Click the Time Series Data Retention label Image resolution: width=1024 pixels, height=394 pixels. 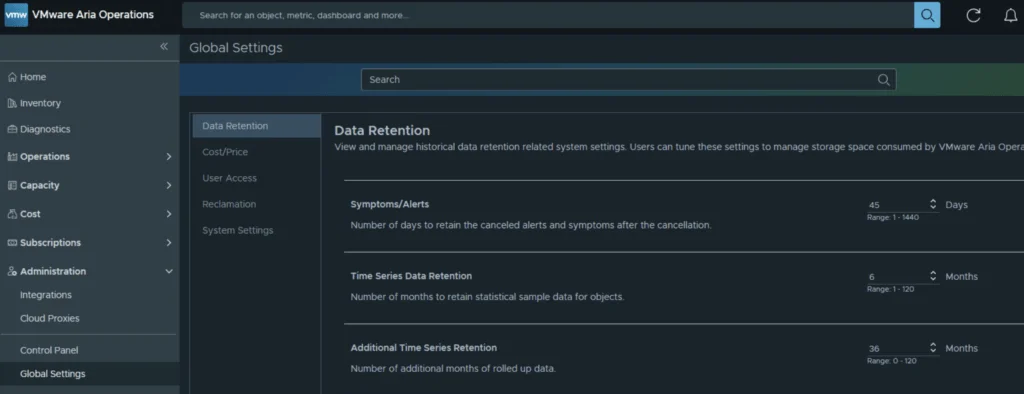[x=411, y=276]
